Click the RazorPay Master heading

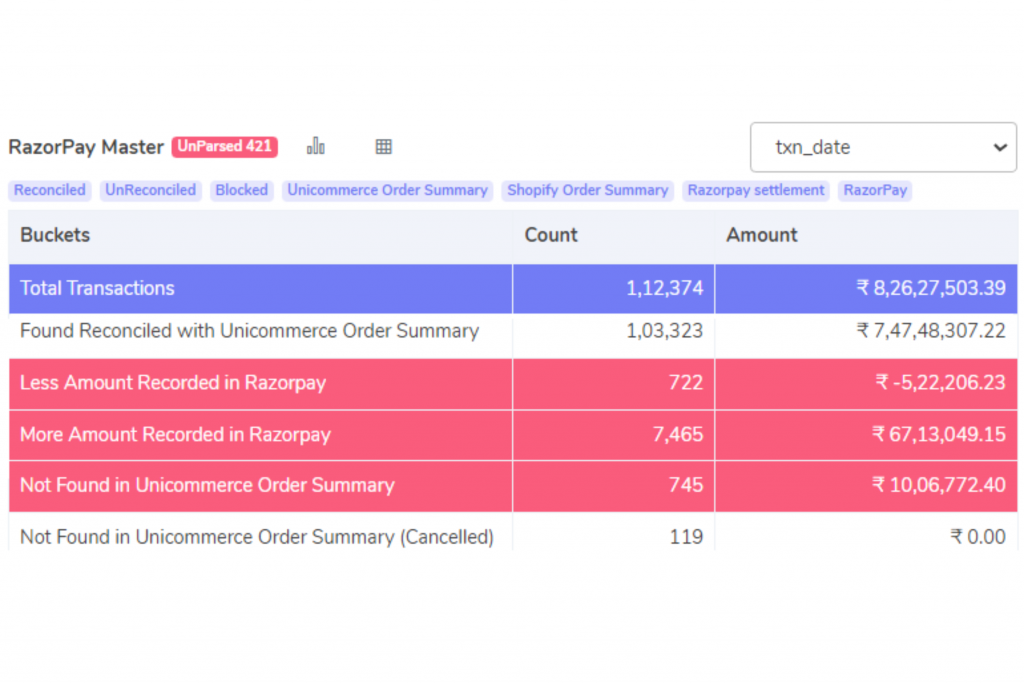pos(86,148)
